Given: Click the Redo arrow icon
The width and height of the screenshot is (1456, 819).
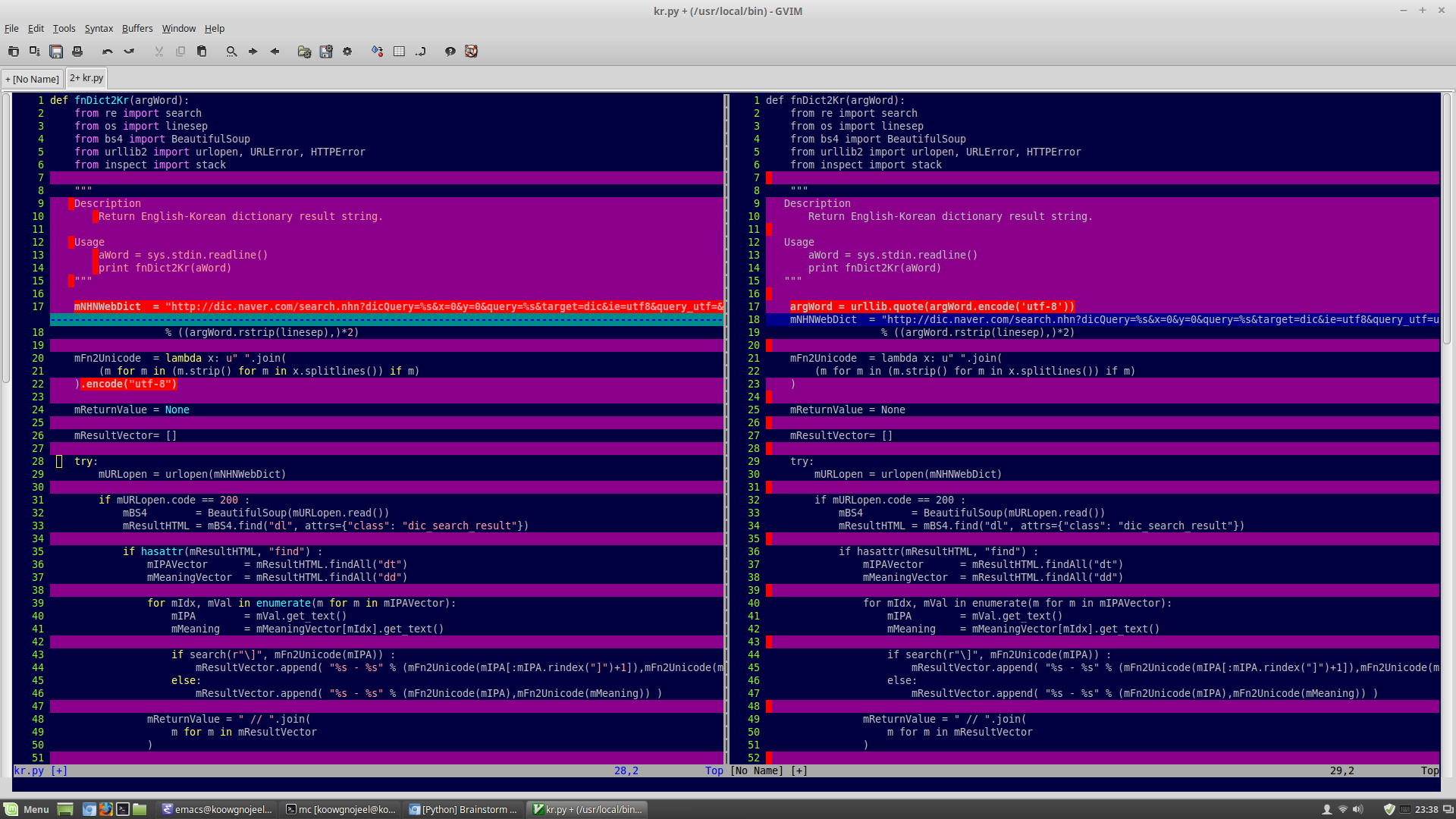Looking at the screenshot, I should tap(129, 52).
